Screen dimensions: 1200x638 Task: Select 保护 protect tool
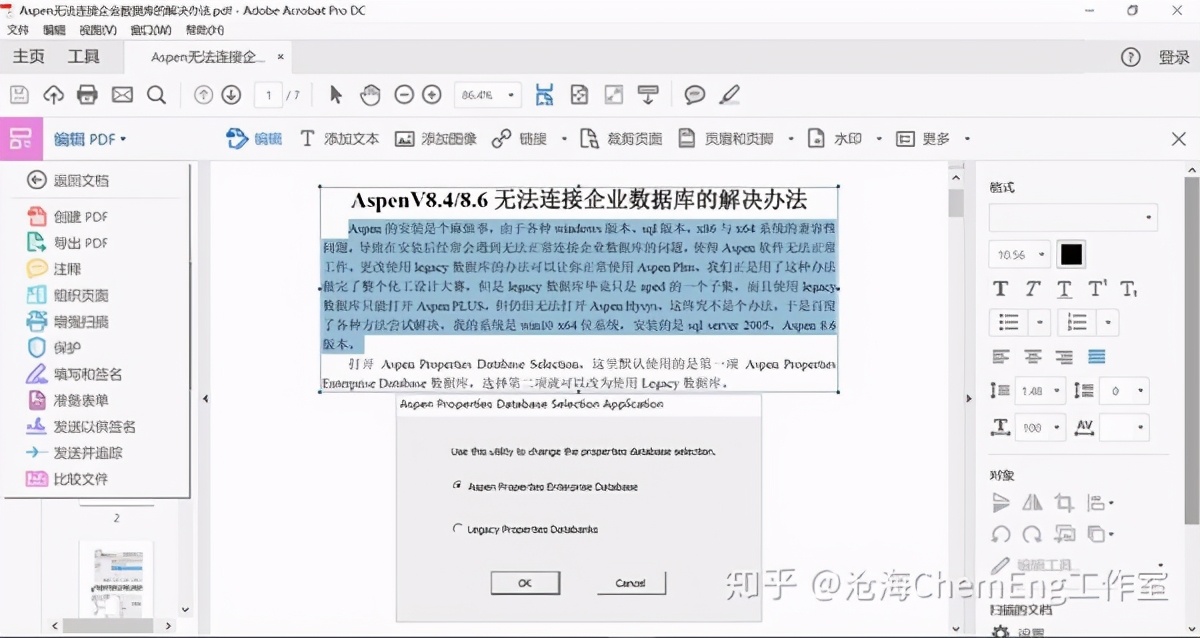tap(54, 347)
